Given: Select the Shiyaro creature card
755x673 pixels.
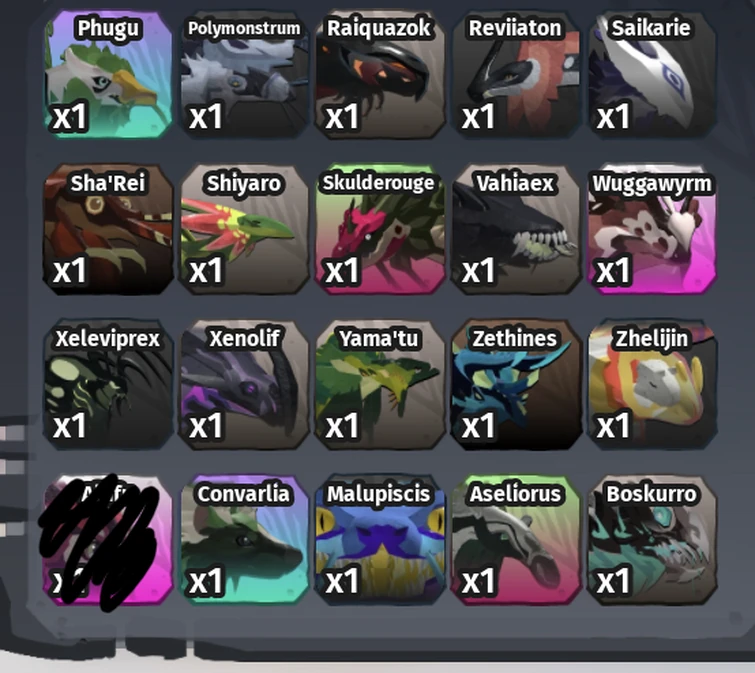Looking at the screenshot, I should (x=244, y=229).
